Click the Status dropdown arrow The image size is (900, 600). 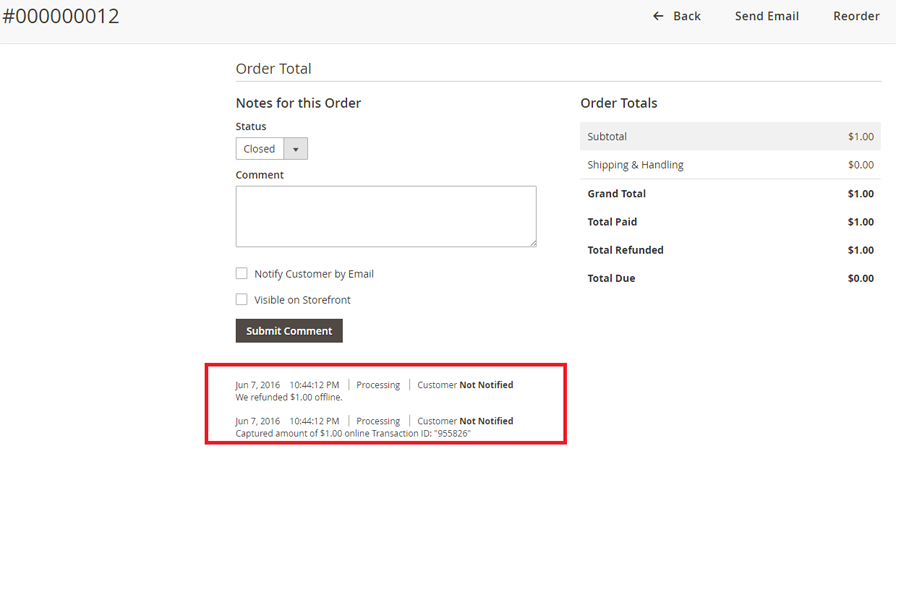tap(296, 149)
